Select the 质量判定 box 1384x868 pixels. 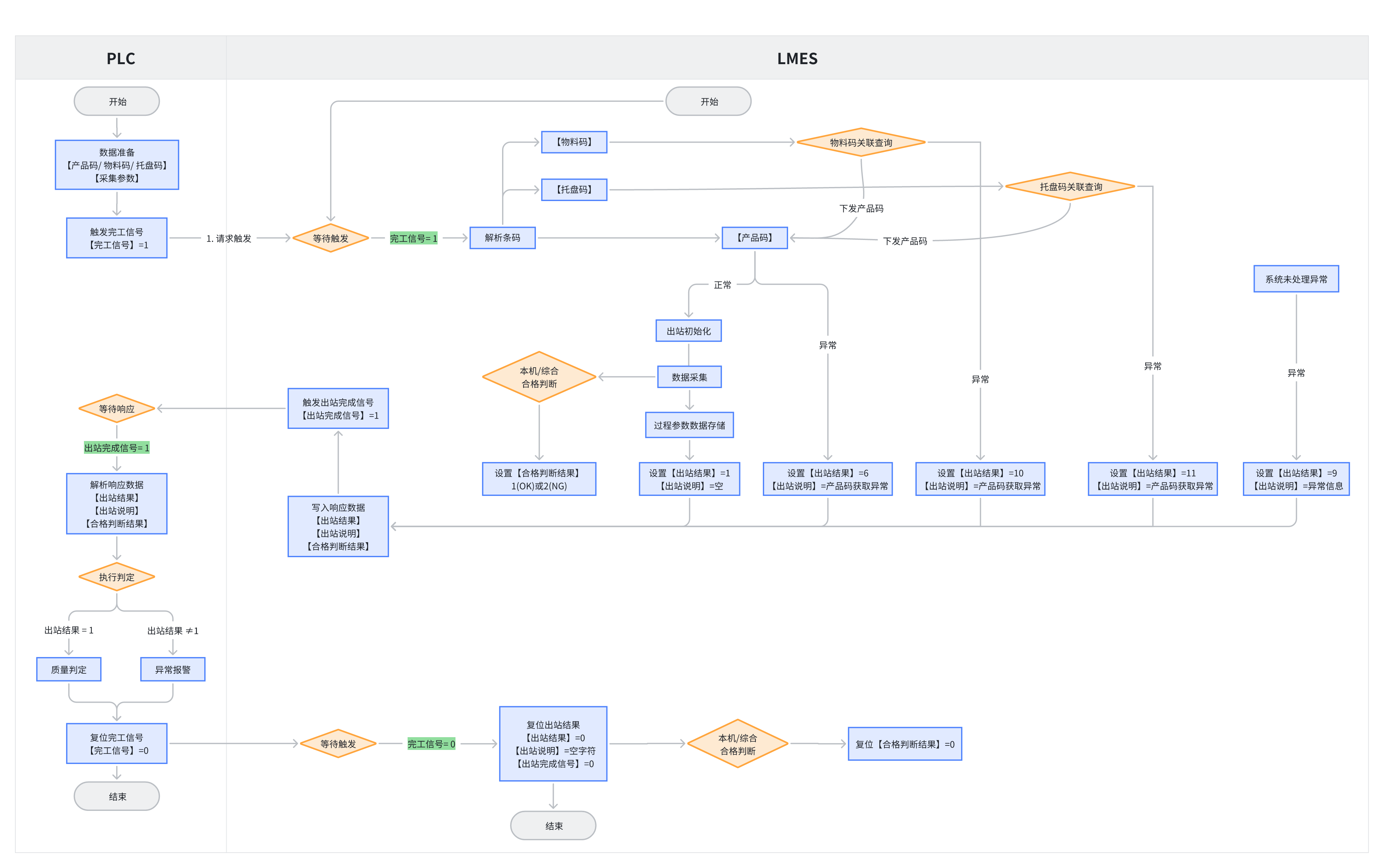click(68, 670)
